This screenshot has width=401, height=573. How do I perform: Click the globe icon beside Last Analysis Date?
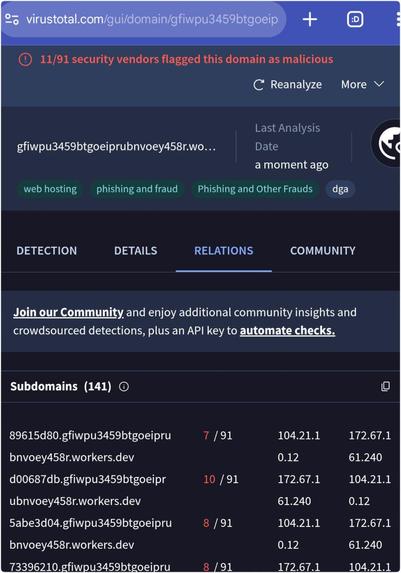[387, 143]
